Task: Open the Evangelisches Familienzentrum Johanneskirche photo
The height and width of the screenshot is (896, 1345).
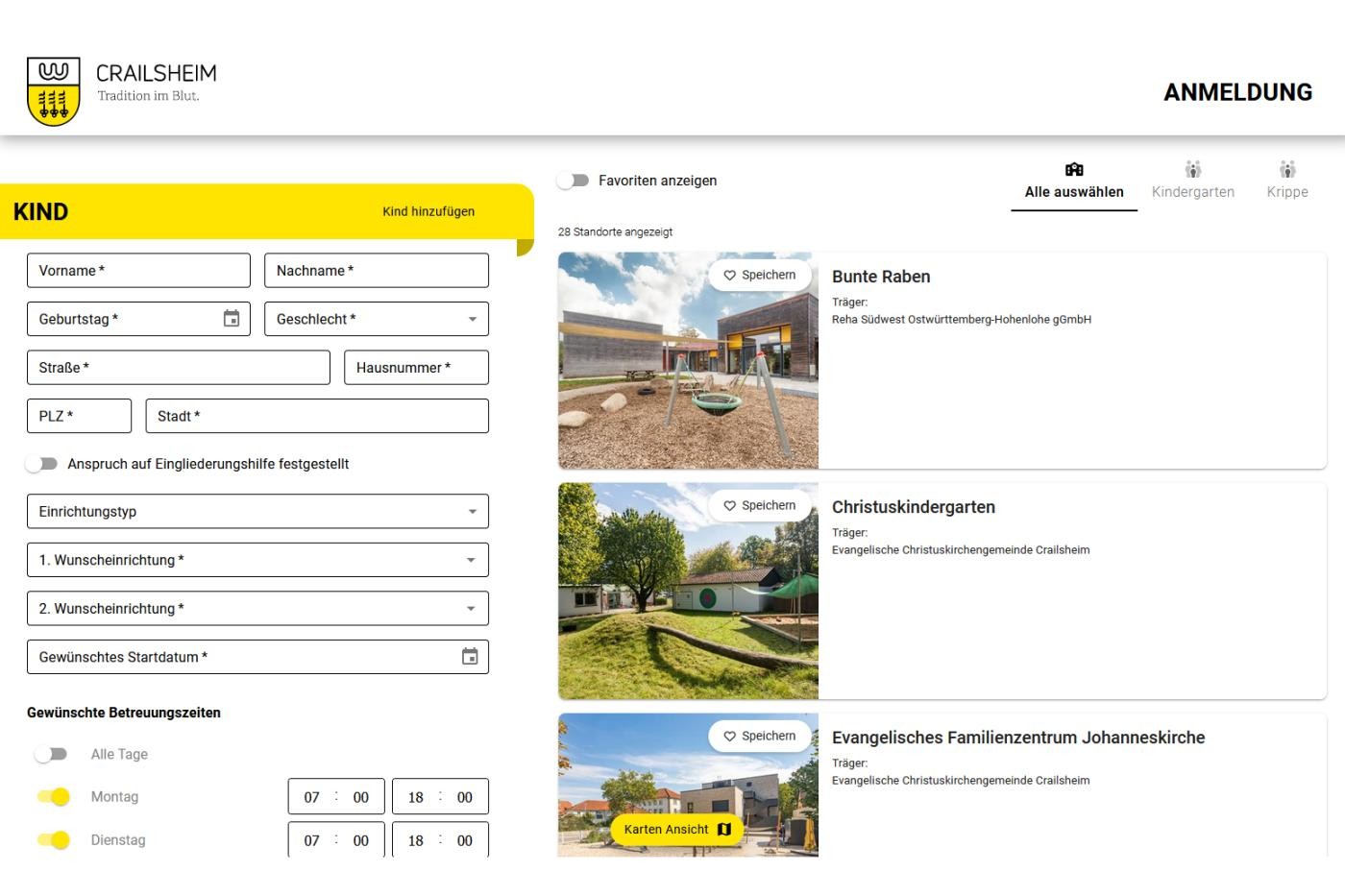Action: click(688, 785)
